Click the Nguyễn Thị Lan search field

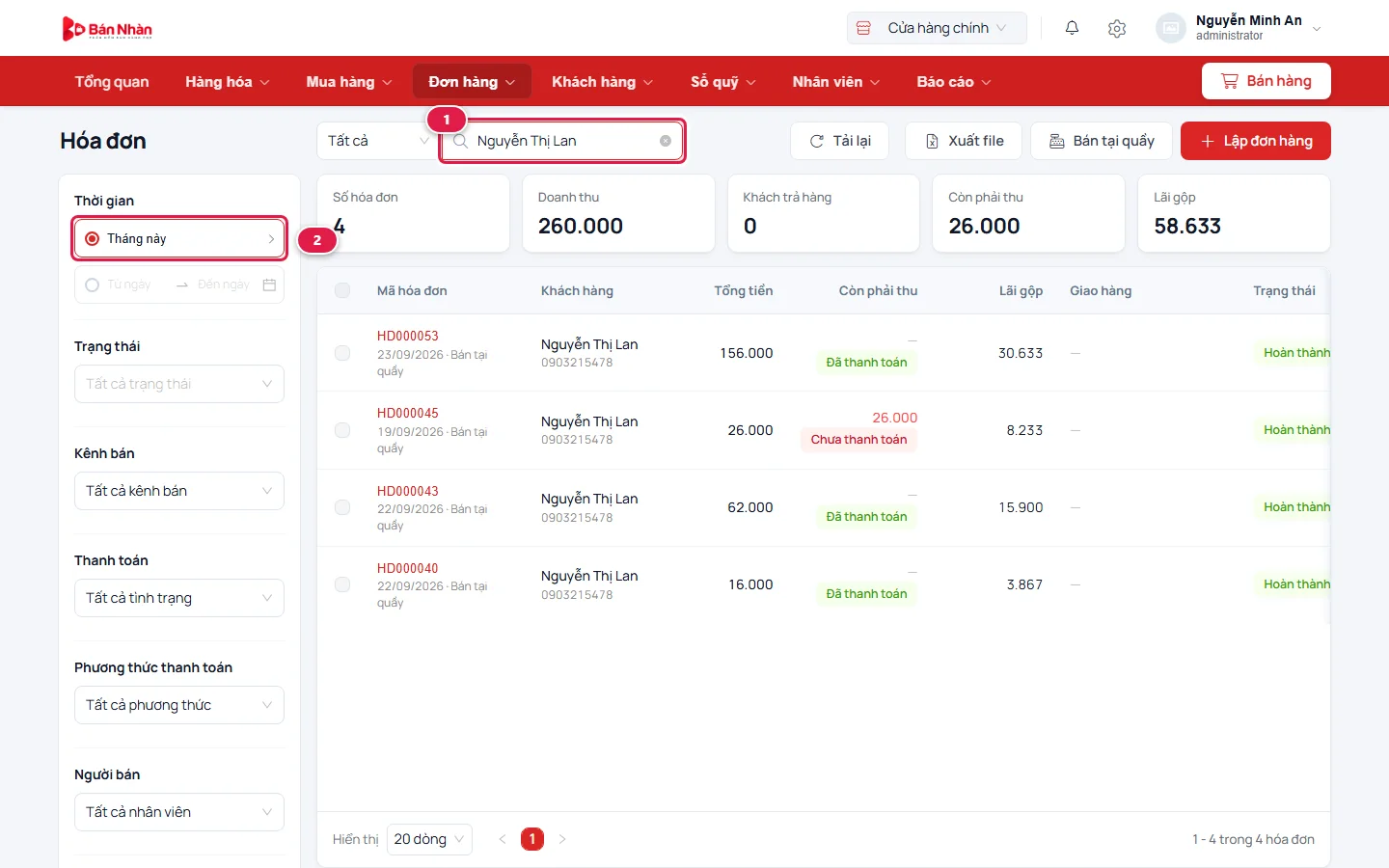(x=562, y=141)
